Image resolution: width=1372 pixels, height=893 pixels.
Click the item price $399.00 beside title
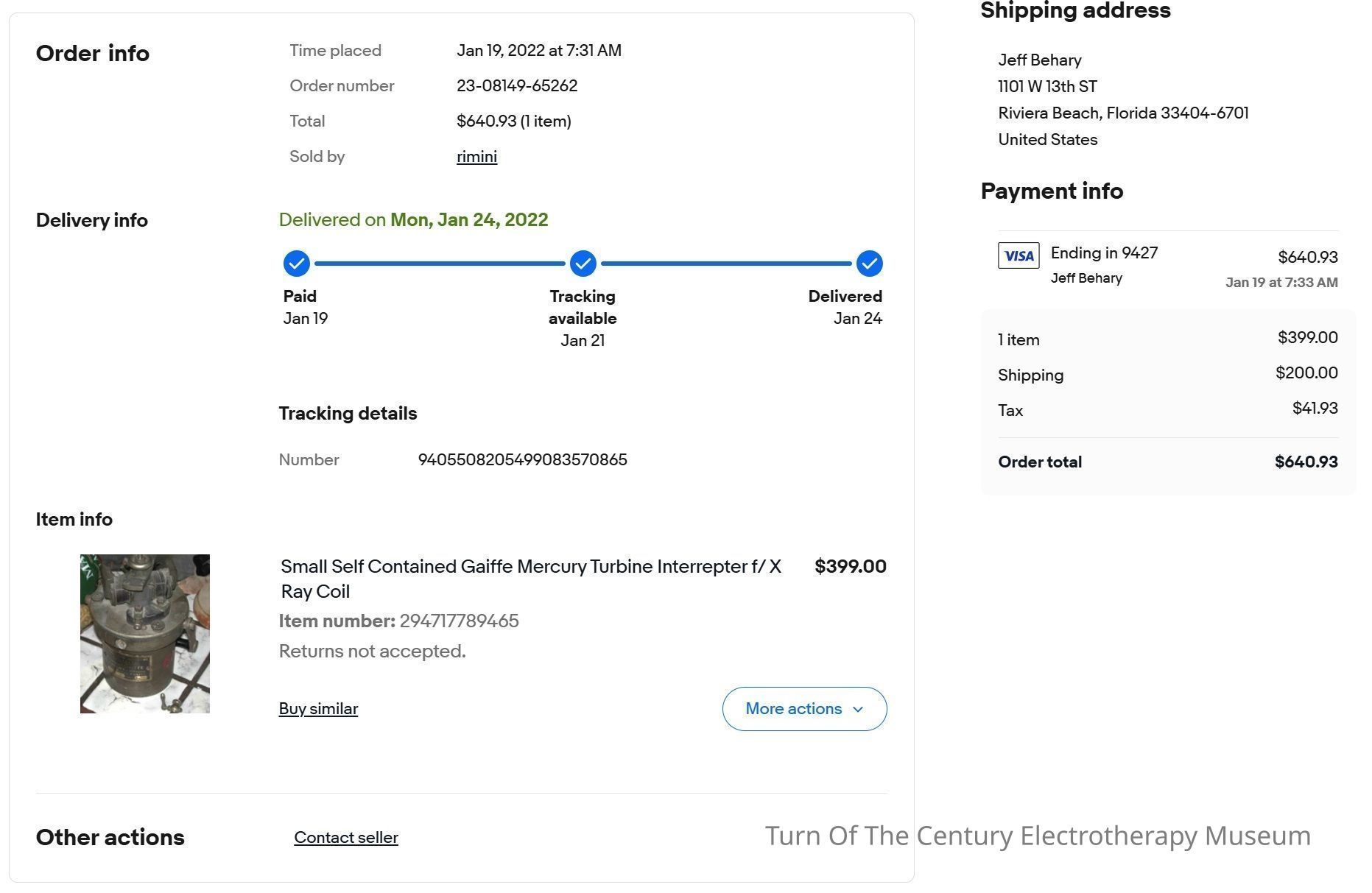click(851, 567)
